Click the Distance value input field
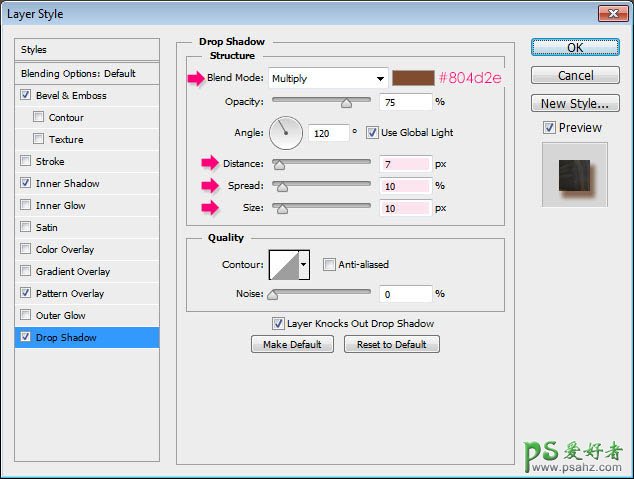This screenshot has height=479, width=634. coord(405,164)
